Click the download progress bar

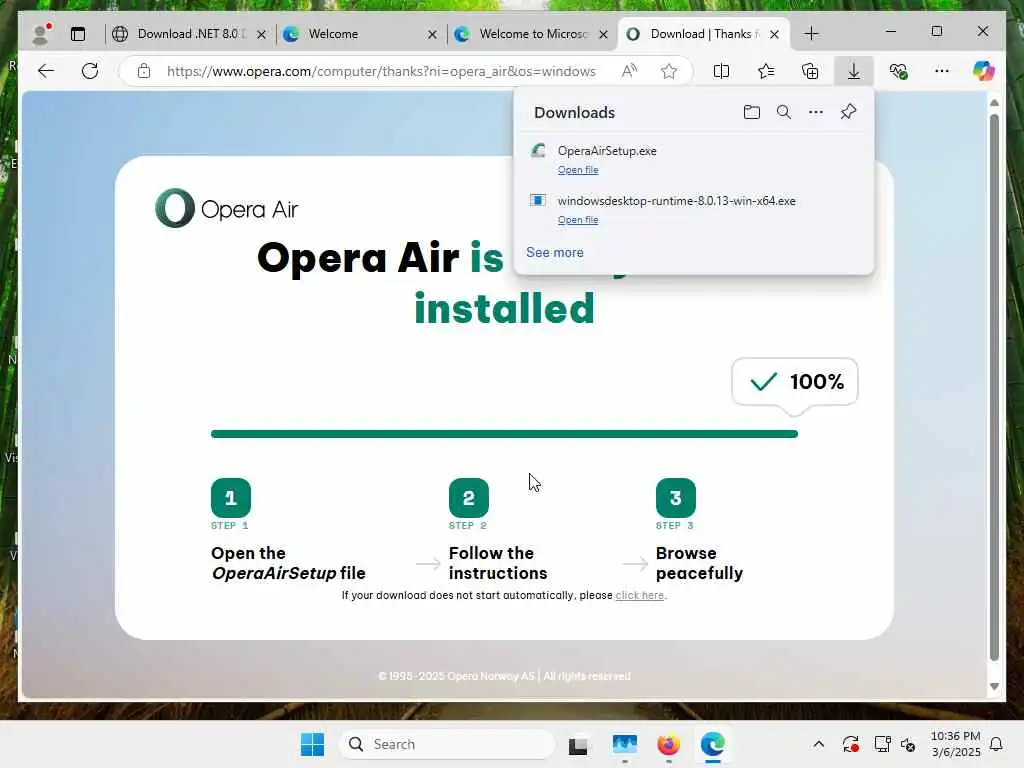[504, 434]
